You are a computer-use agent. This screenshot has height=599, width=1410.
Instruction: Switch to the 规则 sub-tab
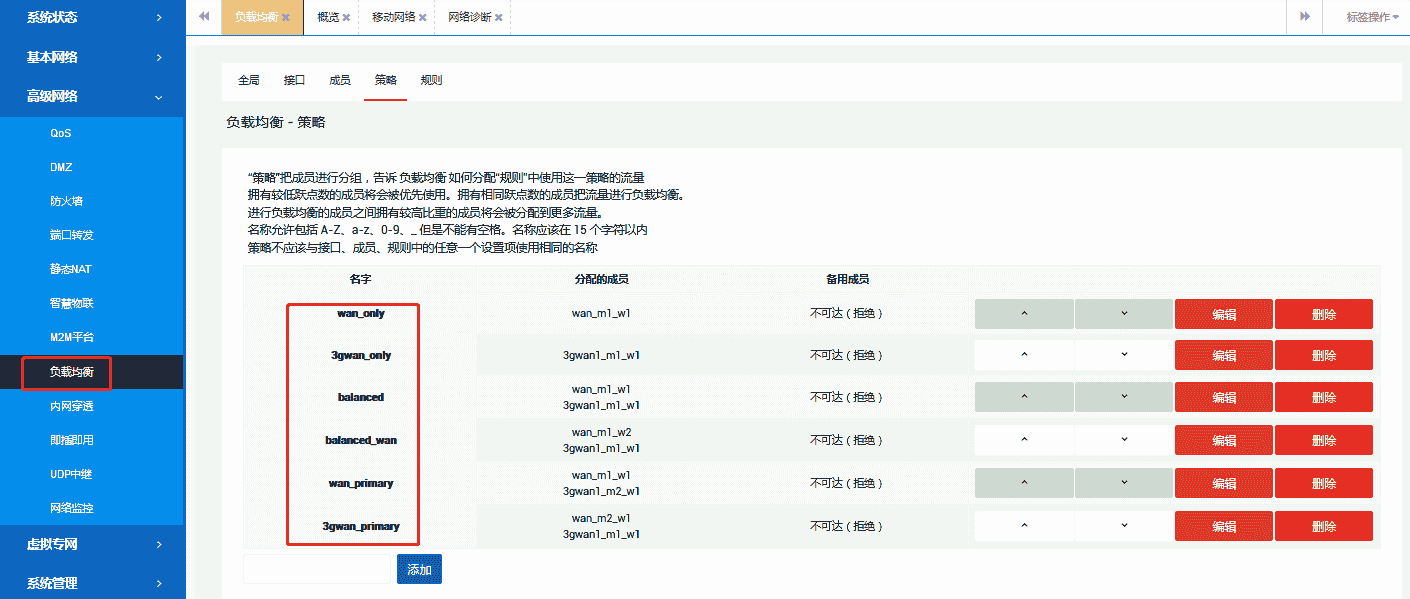point(431,80)
